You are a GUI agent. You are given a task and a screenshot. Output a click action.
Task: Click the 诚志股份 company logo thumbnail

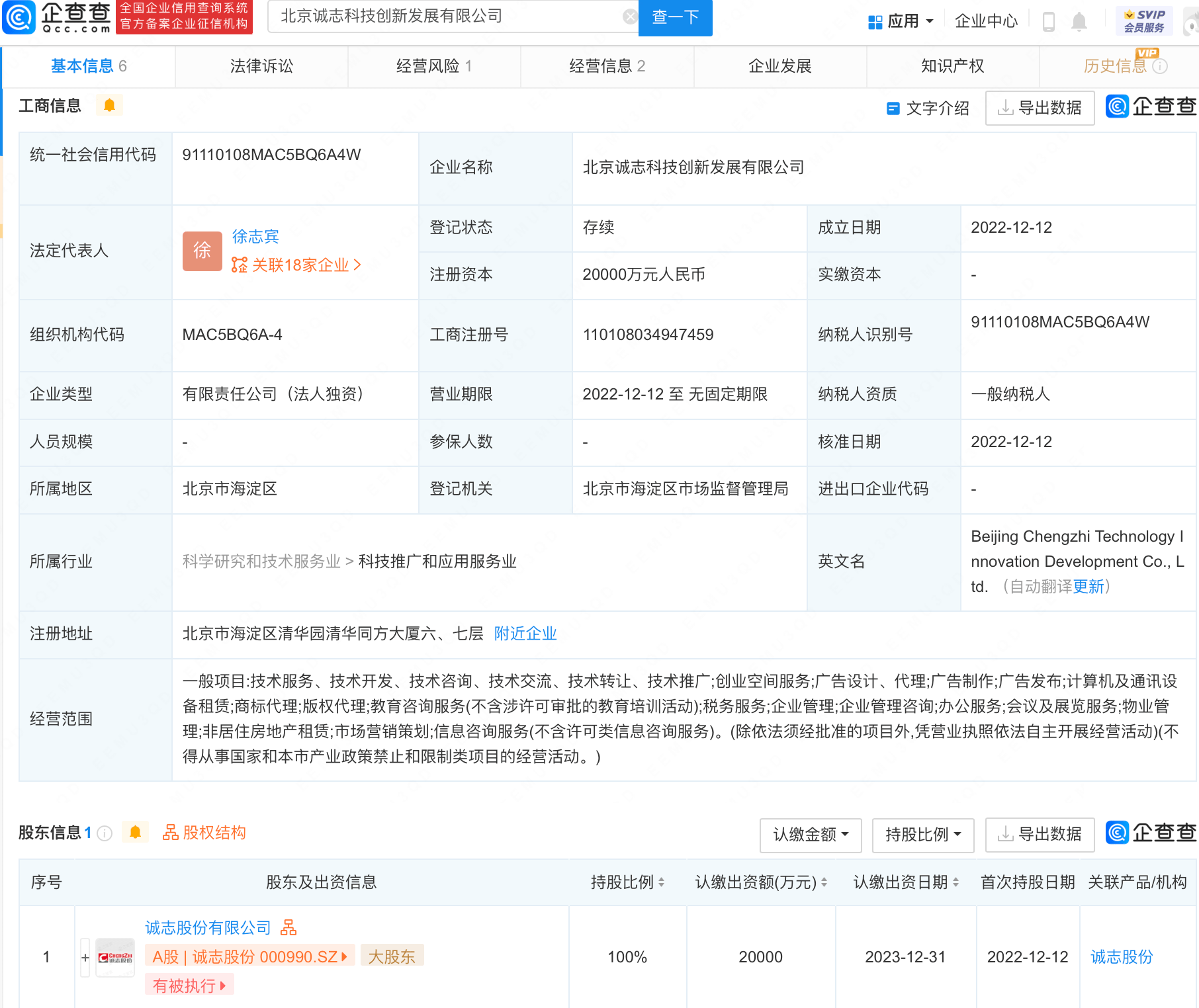[x=115, y=957]
